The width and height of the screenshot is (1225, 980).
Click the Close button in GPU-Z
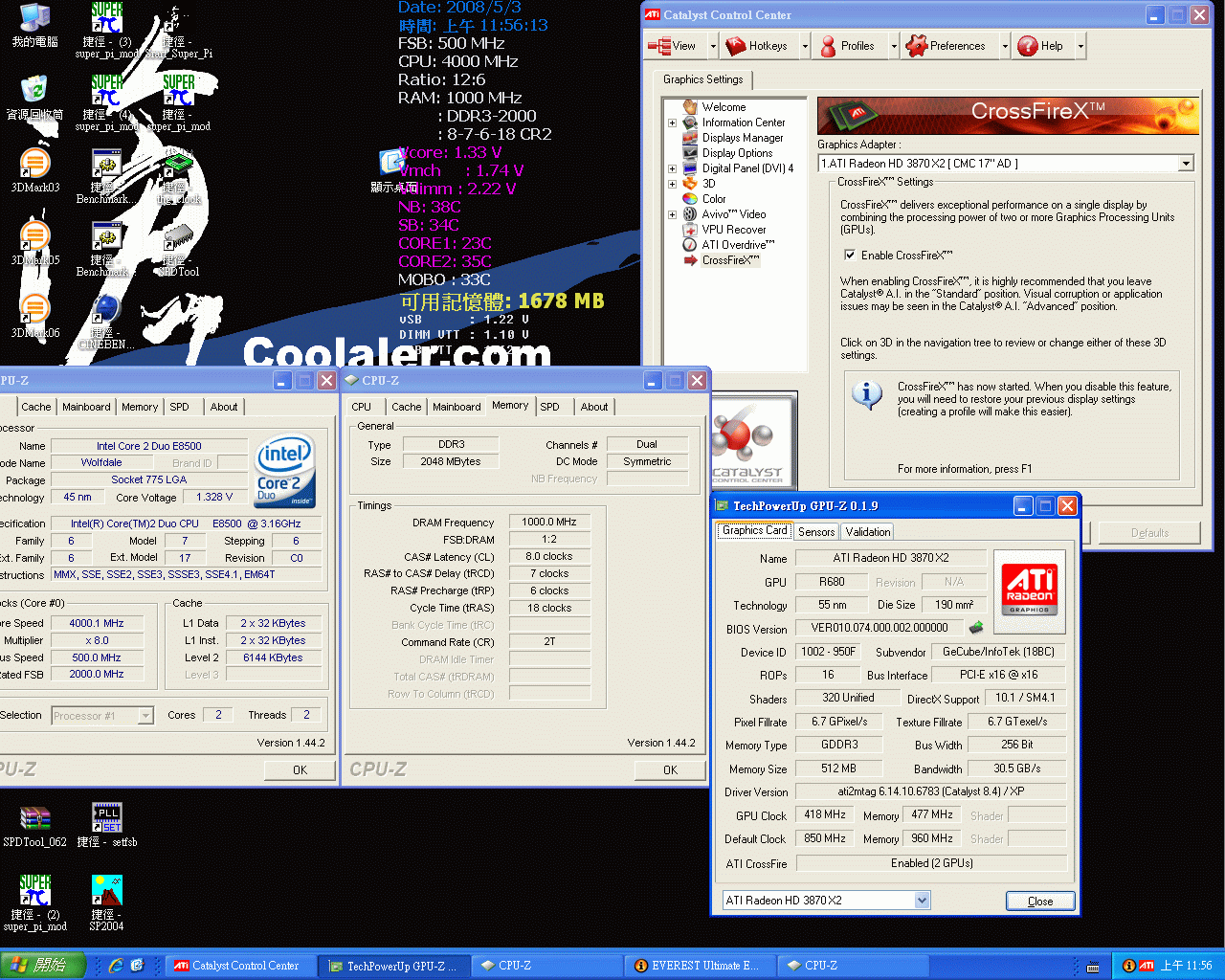click(x=1039, y=902)
